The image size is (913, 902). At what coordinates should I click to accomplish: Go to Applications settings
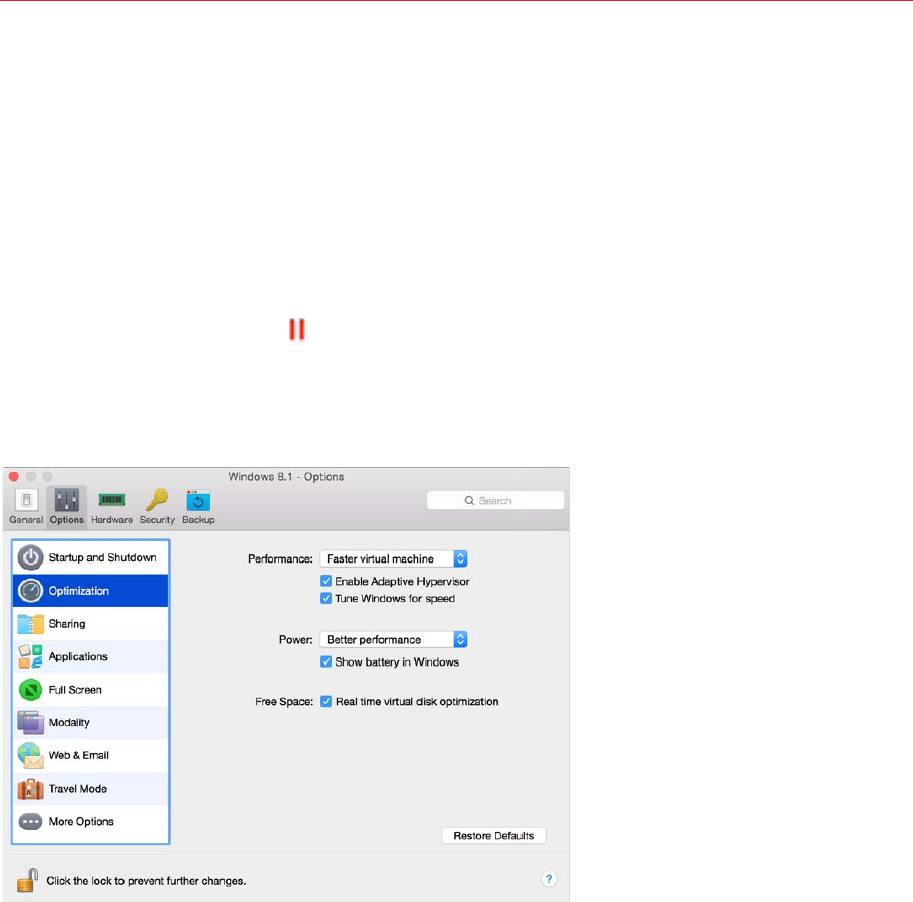90,656
